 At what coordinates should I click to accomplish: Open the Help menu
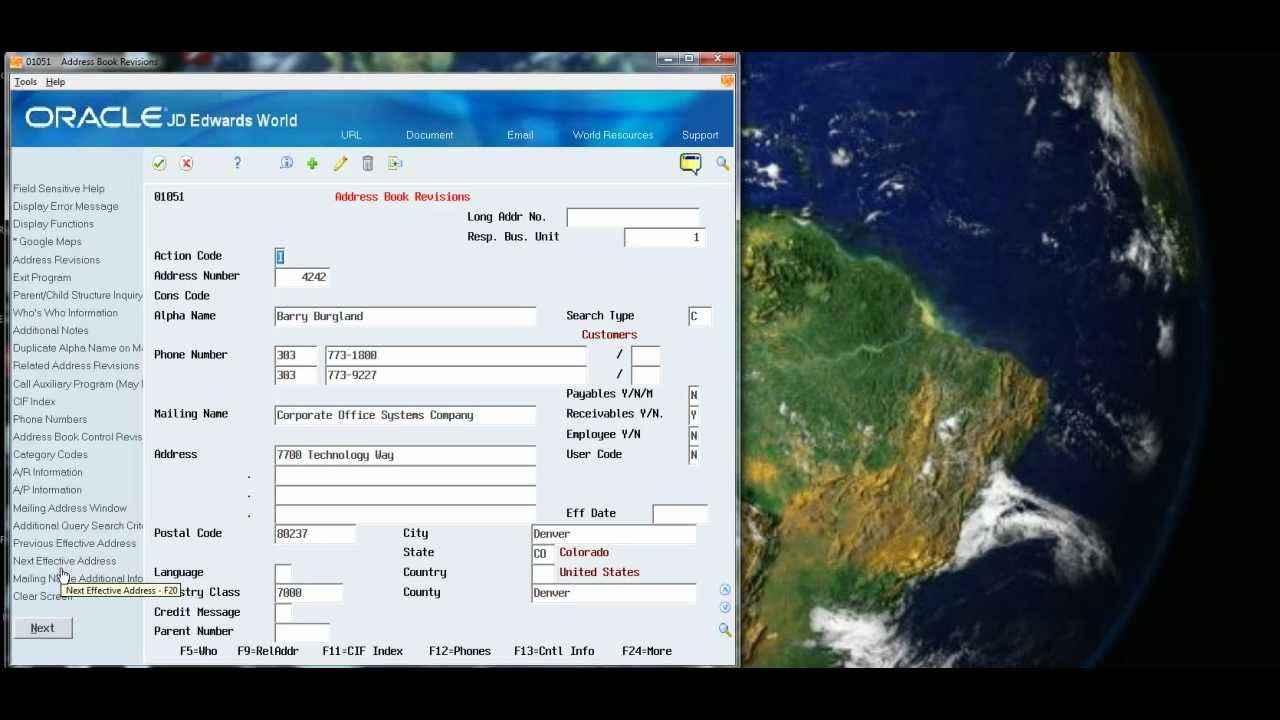point(55,82)
